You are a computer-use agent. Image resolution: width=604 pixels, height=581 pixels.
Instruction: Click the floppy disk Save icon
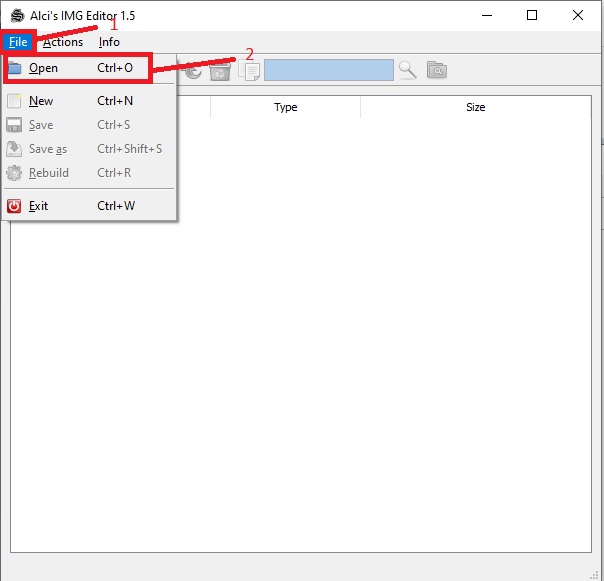click(14, 125)
